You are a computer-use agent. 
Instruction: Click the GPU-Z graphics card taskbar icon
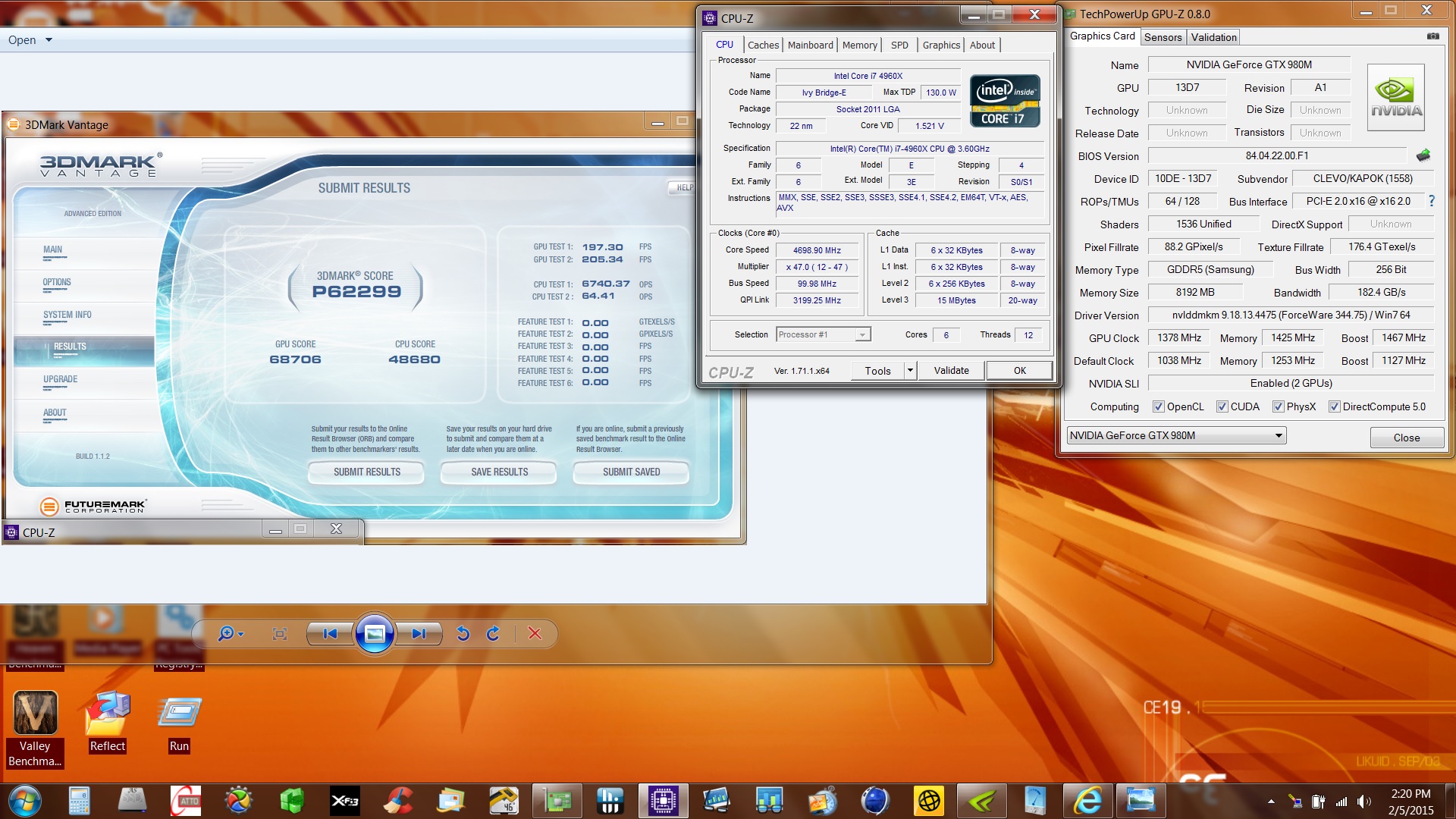pyautogui.click(x=557, y=801)
